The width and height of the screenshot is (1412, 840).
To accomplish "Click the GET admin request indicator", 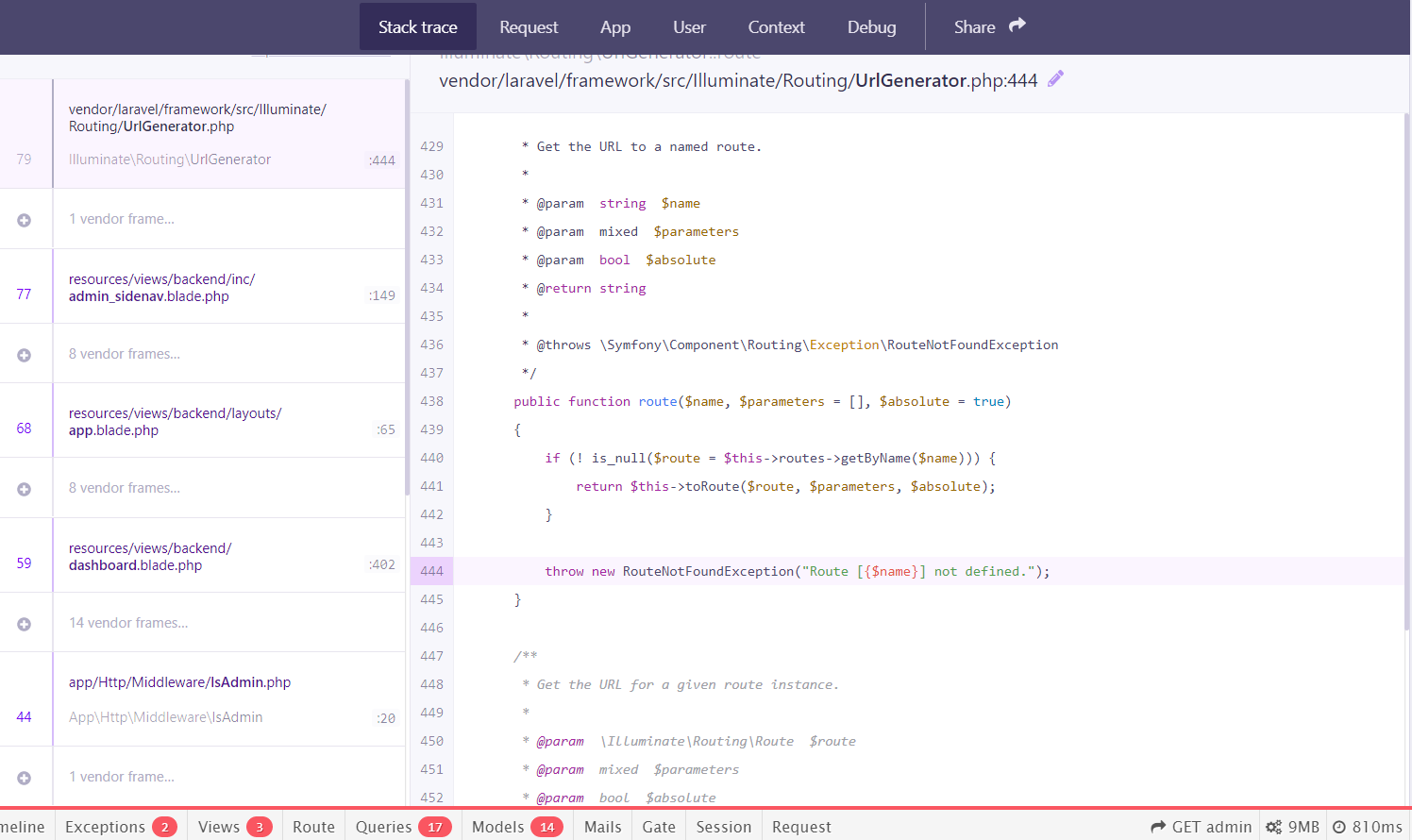I will (x=1201, y=827).
